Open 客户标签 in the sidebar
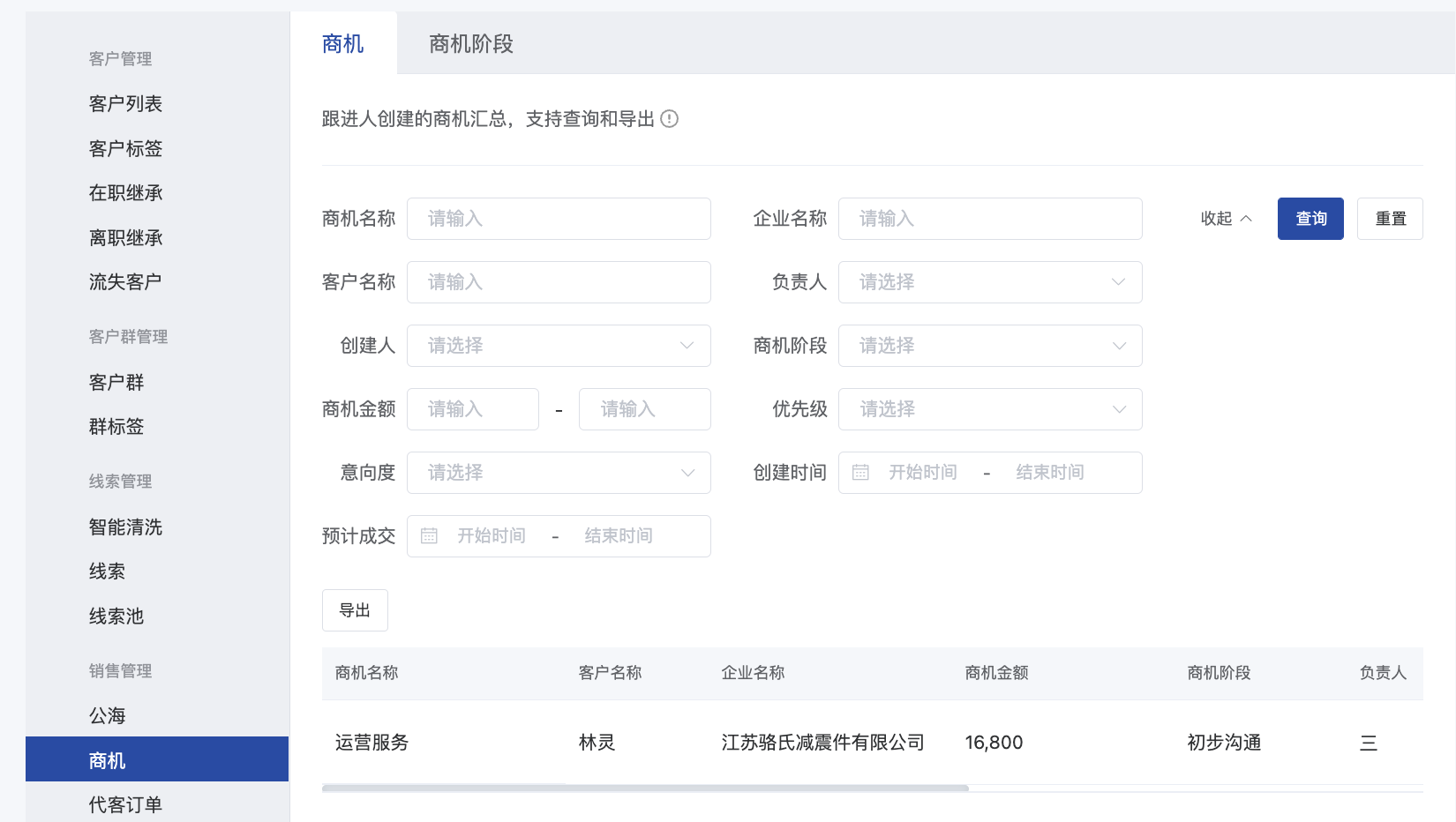 tap(125, 149)
